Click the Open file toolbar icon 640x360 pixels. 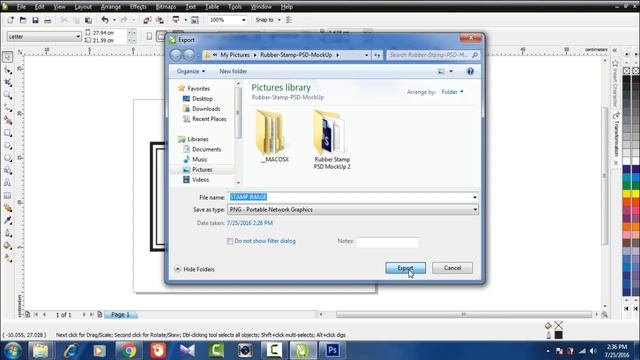(x=23, y=20)
